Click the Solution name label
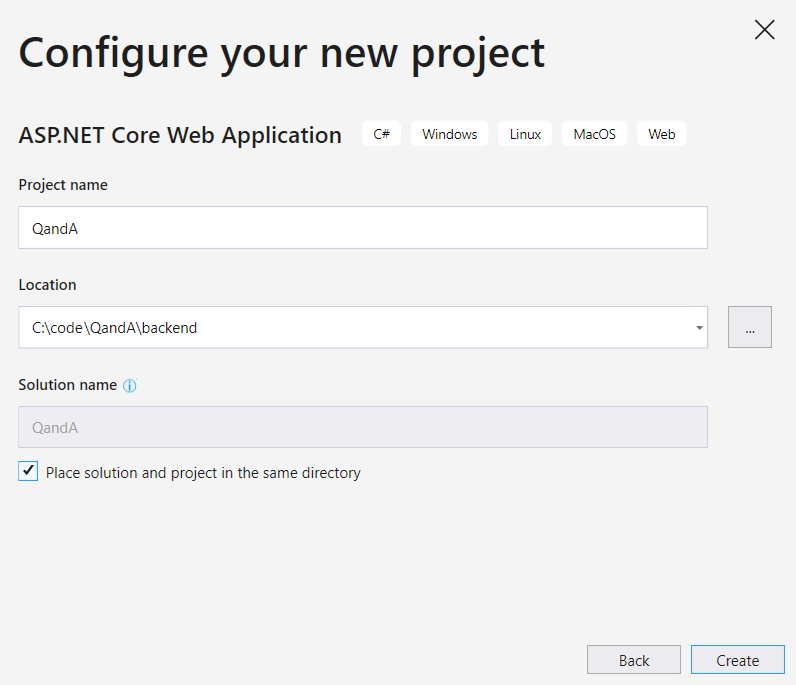The height and width of the screenshot is (685, 796). 68,385
